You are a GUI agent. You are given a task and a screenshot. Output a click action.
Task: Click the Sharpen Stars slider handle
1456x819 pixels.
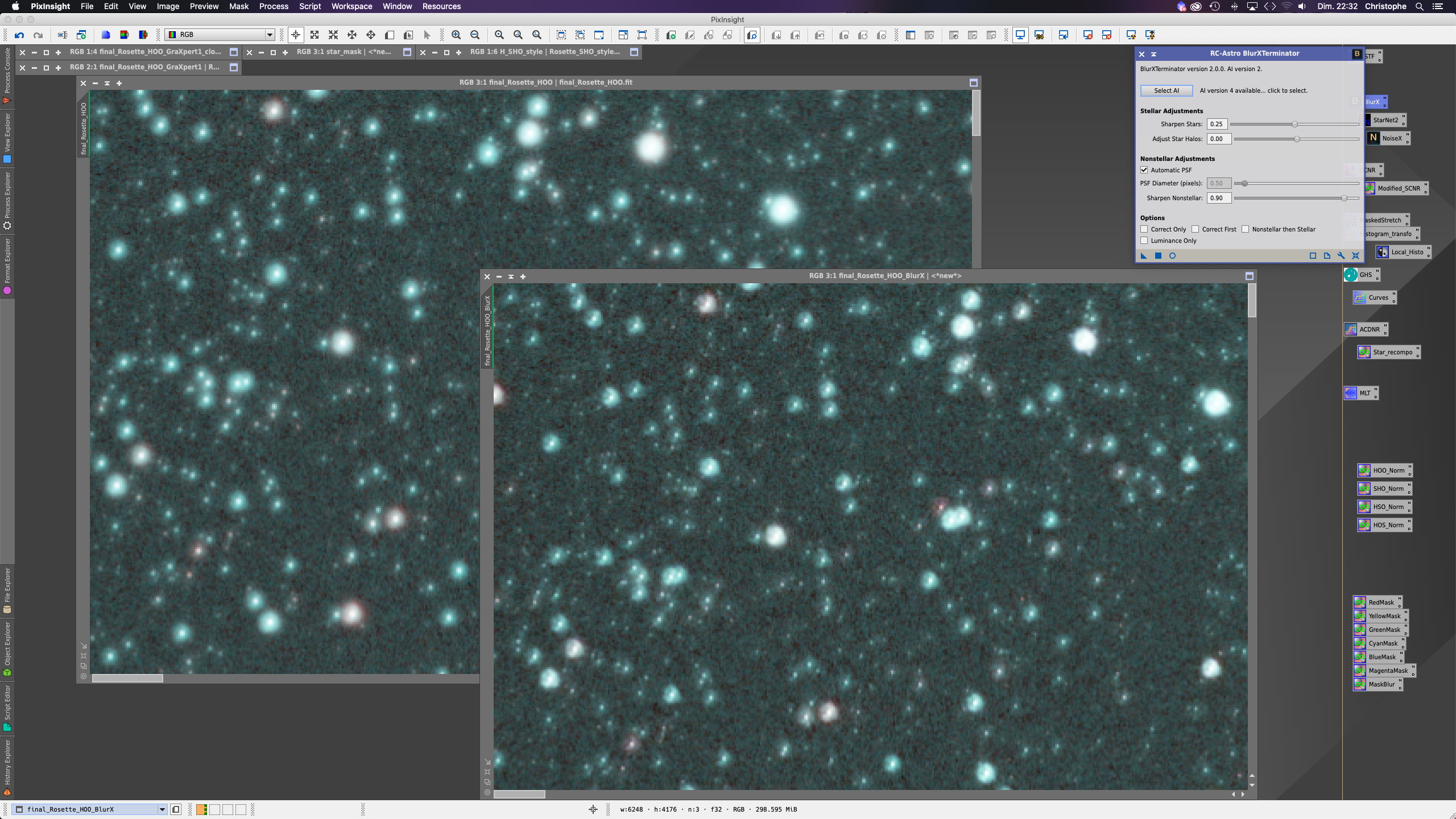1294,124
